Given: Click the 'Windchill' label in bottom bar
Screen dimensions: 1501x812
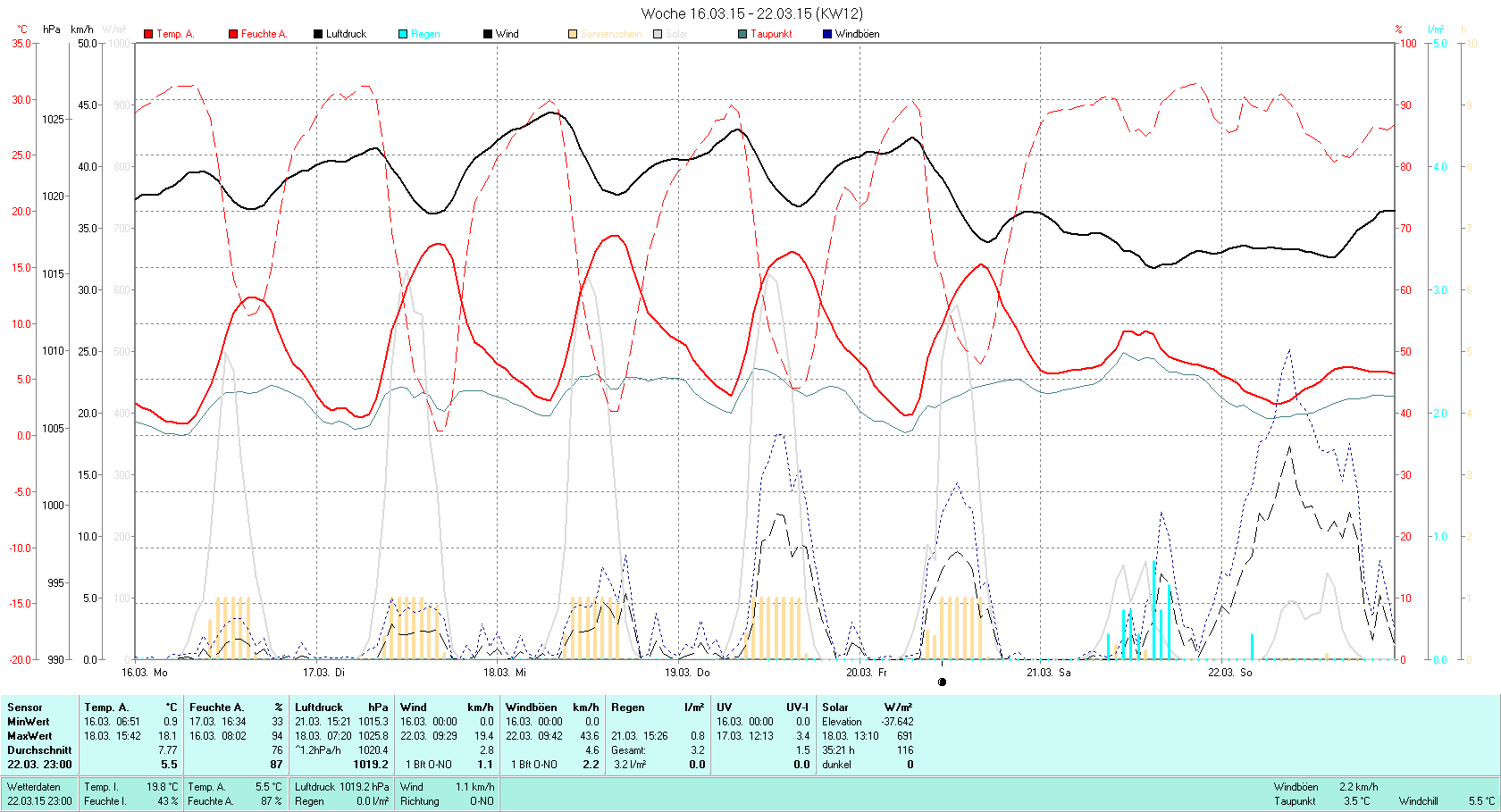Looking at the screenshot, I should (1419, 801).
